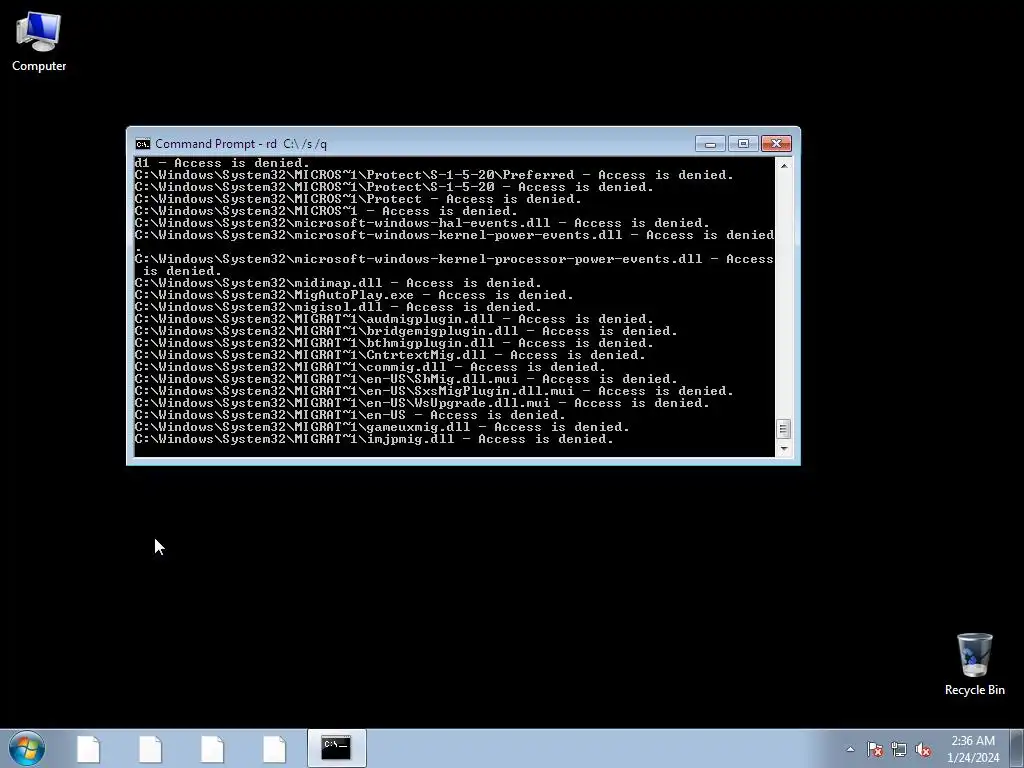Click the imjpmig.dll output line
The height and width of the screenshot is (768, 1024).
coord(374,439)
